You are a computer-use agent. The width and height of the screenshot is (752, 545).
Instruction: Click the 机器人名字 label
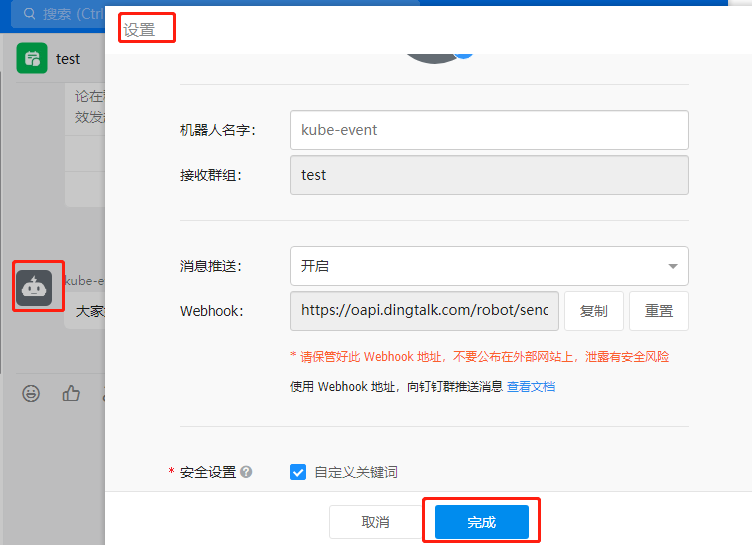218,130
